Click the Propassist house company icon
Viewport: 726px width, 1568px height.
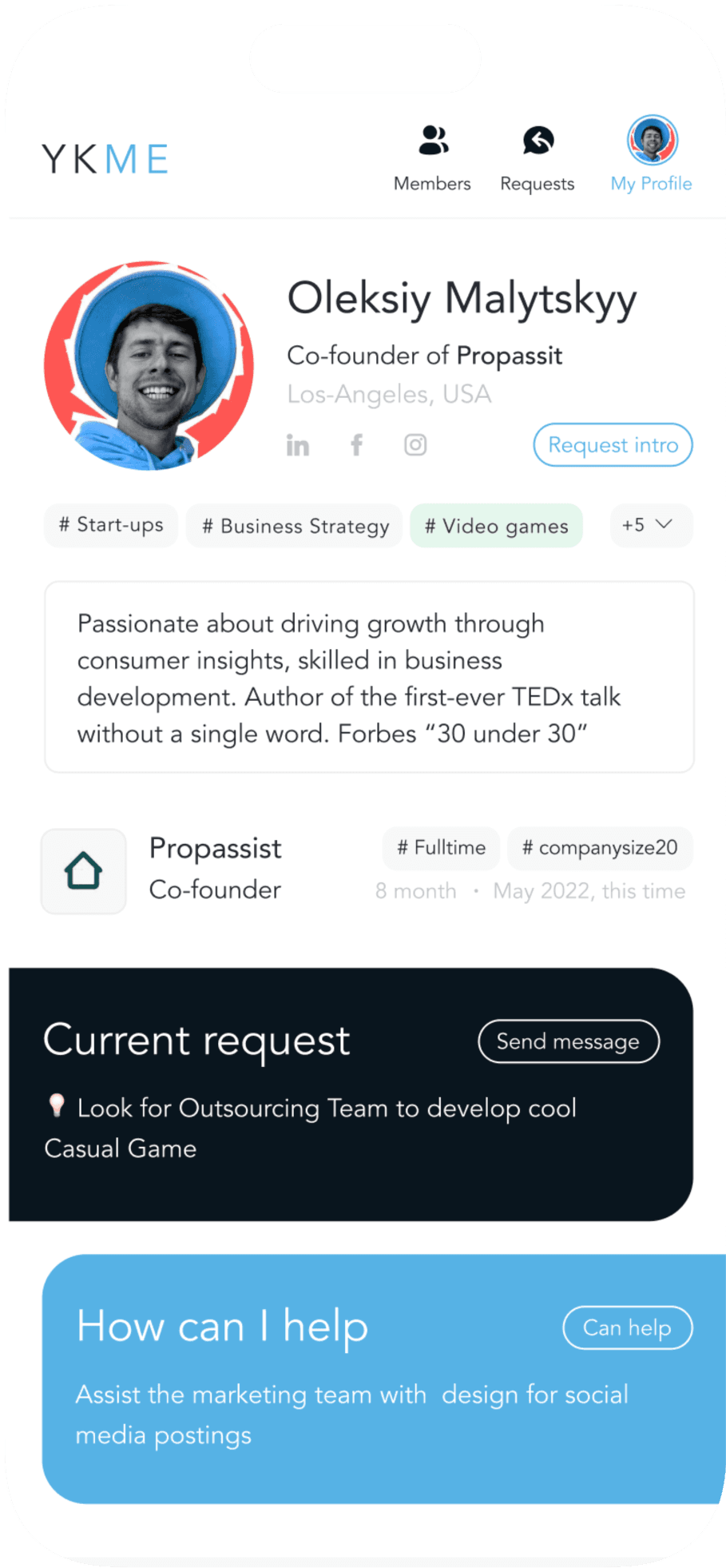[x=84, y=871]
